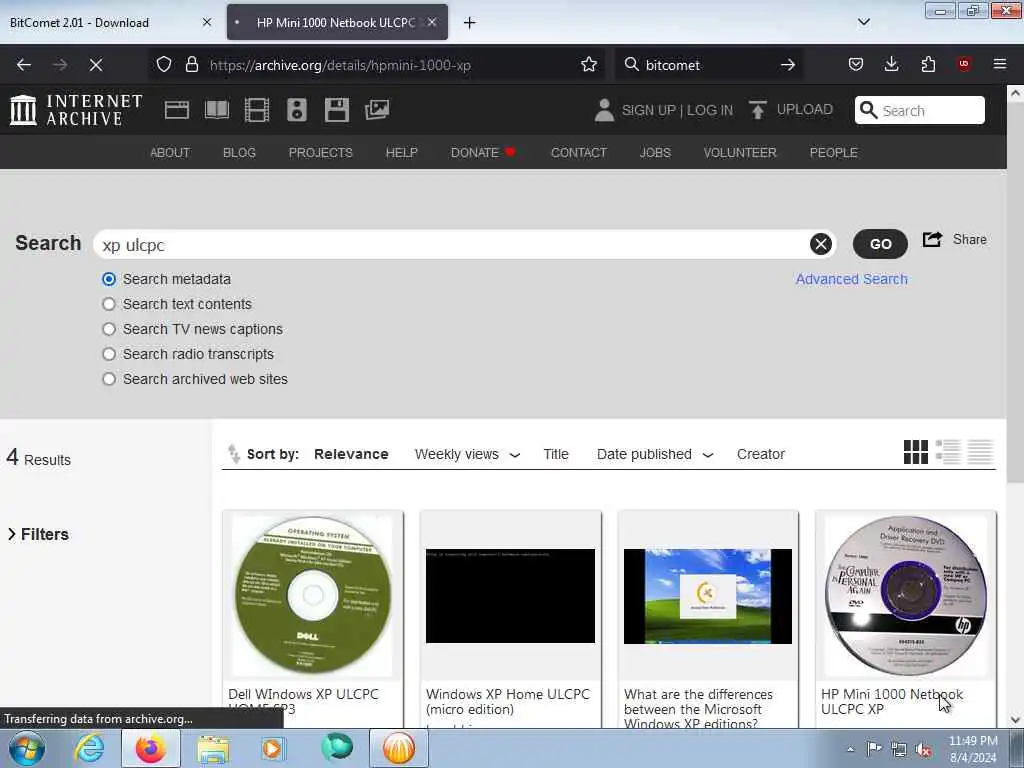
Task: Open PROJECTS navigation item
Action: 321,152
